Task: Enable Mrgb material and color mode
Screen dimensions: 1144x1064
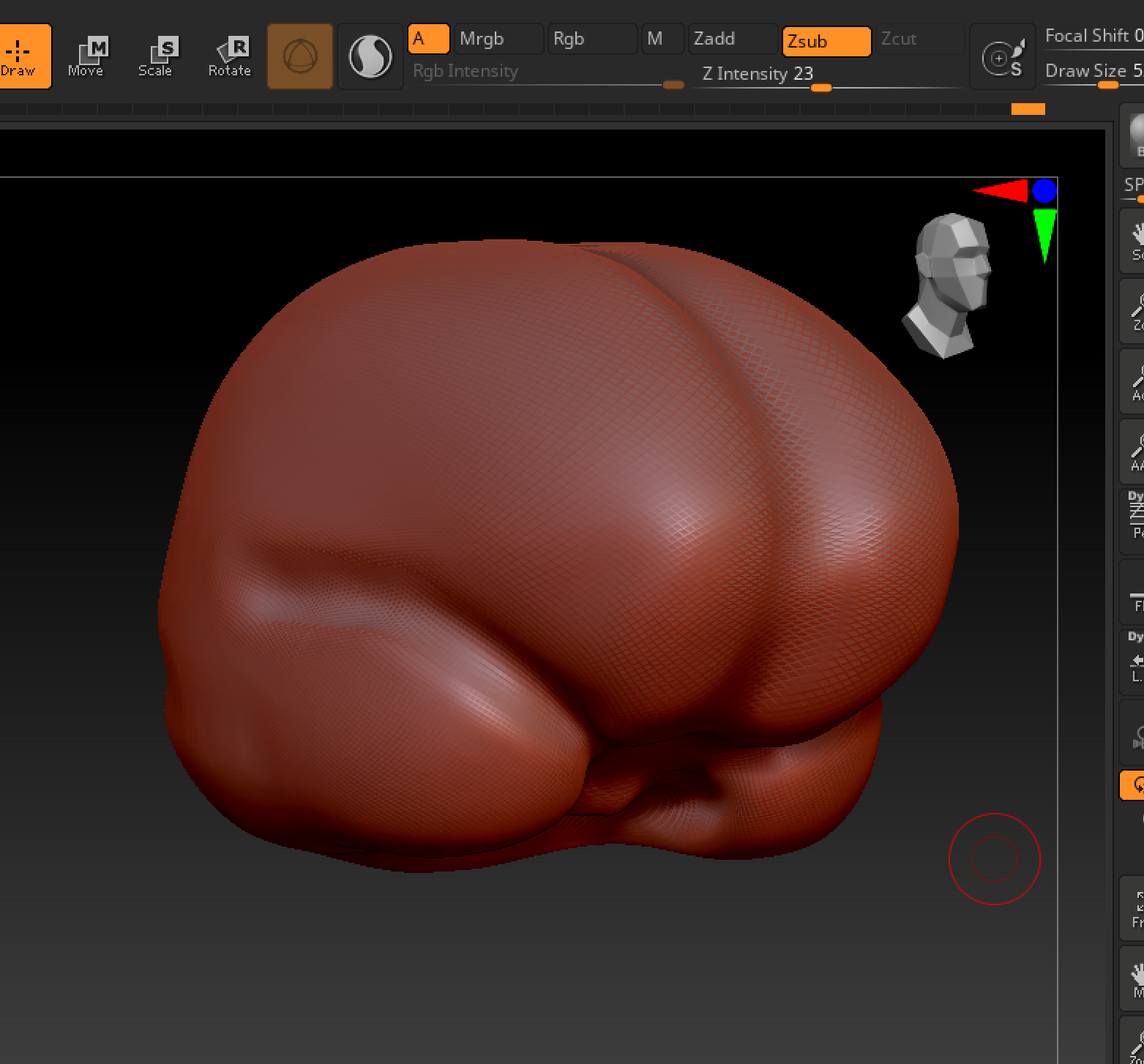Action: tap(499, 39)
